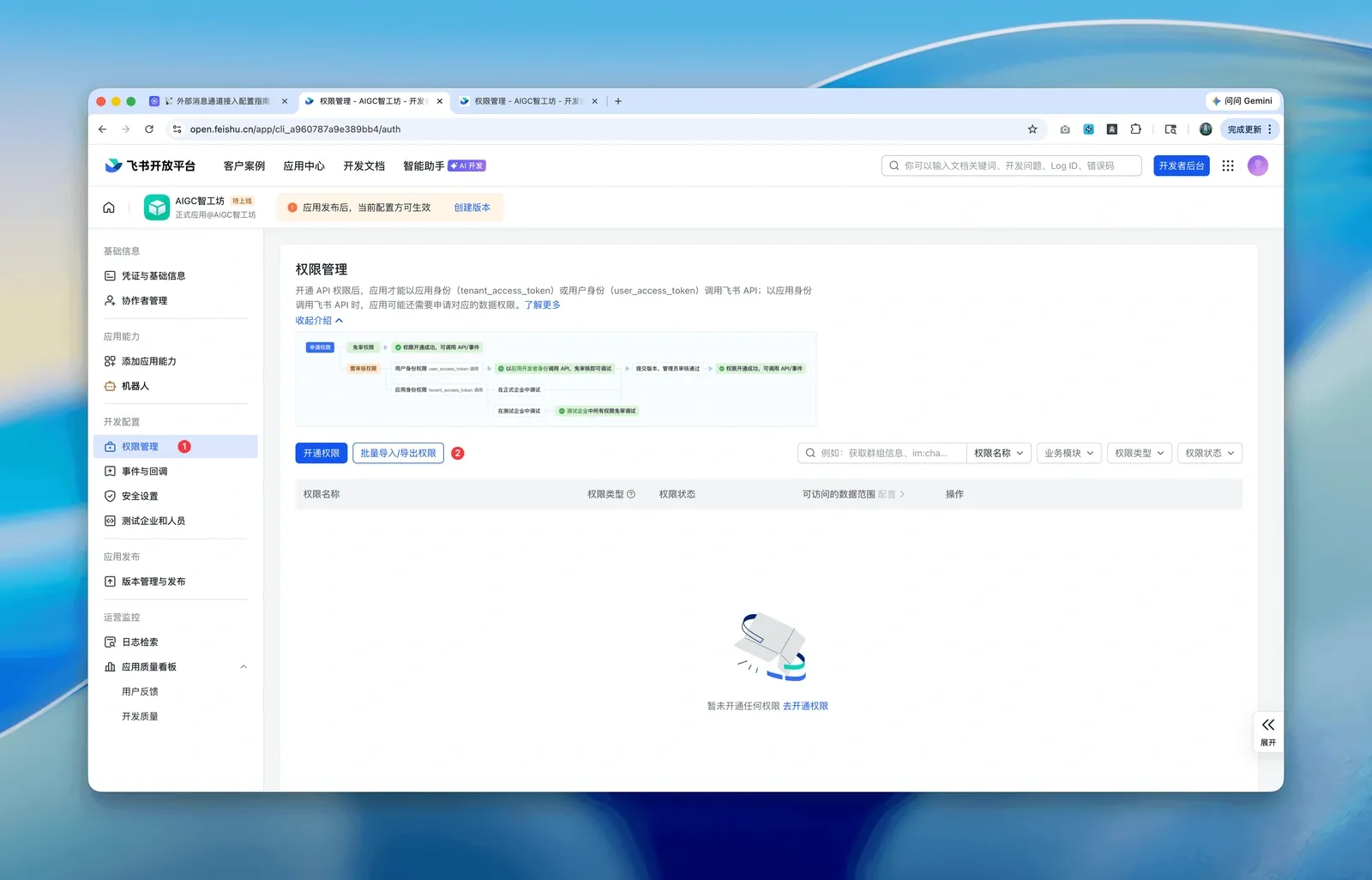Image resolution: width=1372 pixels, height=880 pixels.
Task: Open the 业务模块 filter dropdown
Action: (x=1068, y=453)
